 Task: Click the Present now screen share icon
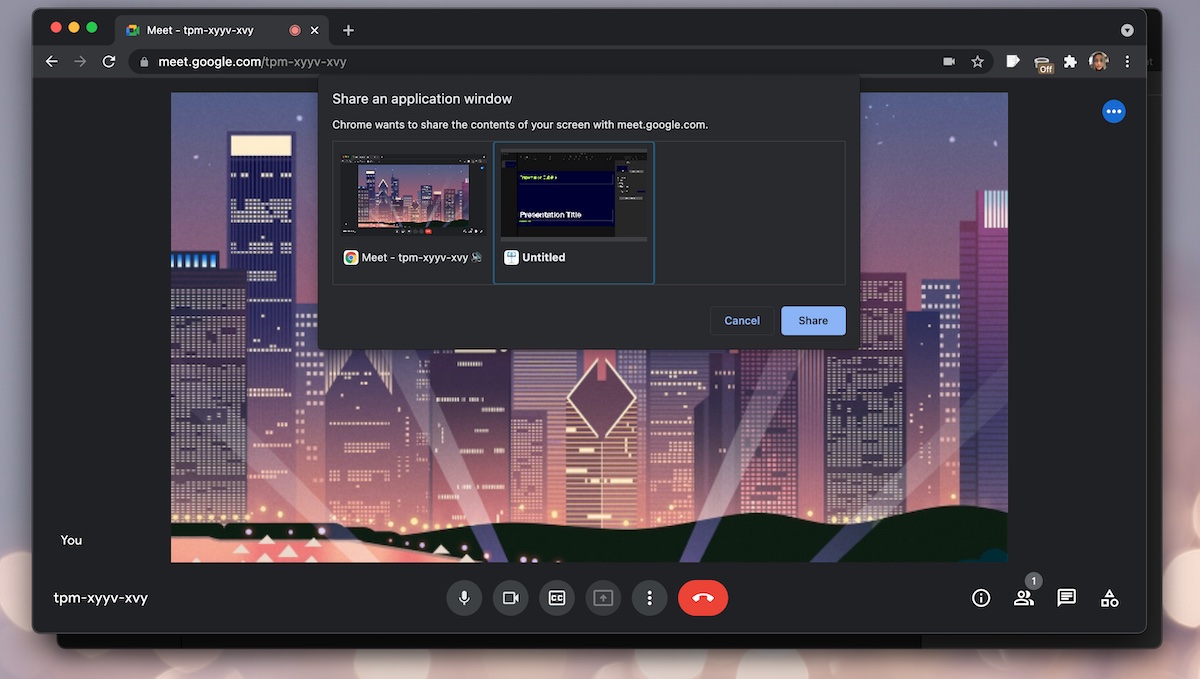coord(603,598)
